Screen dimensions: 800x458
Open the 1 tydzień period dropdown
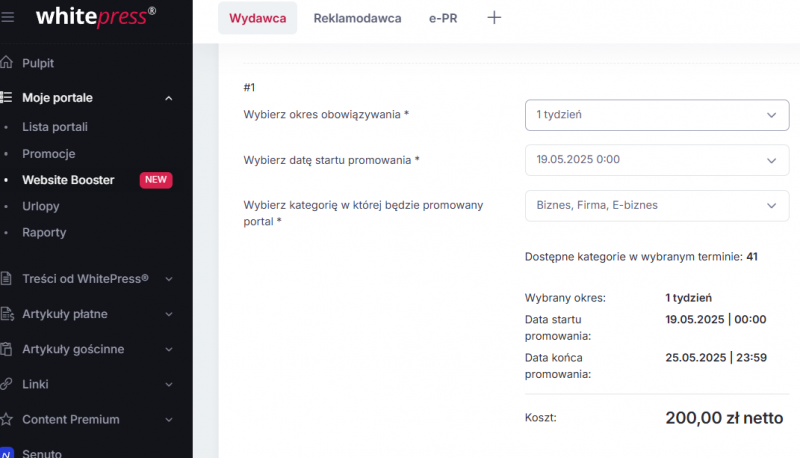[656, 115]
